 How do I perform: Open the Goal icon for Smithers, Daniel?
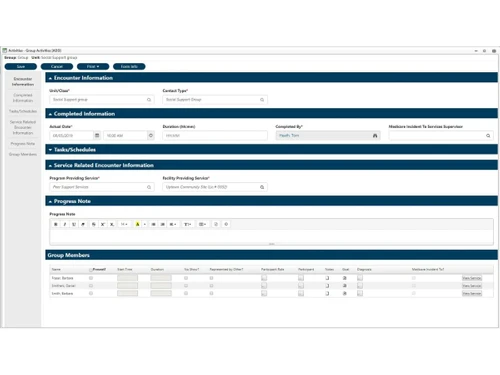point(345,286)
